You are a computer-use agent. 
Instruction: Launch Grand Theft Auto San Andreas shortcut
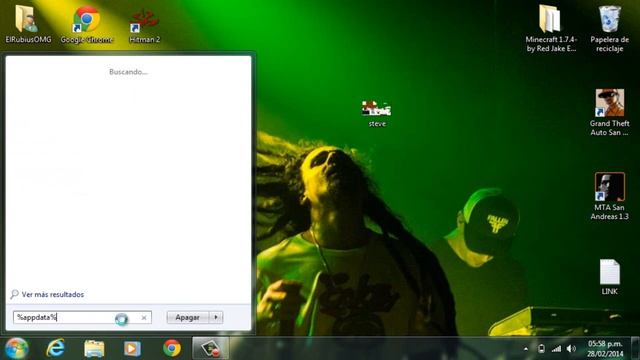[609, 112]
